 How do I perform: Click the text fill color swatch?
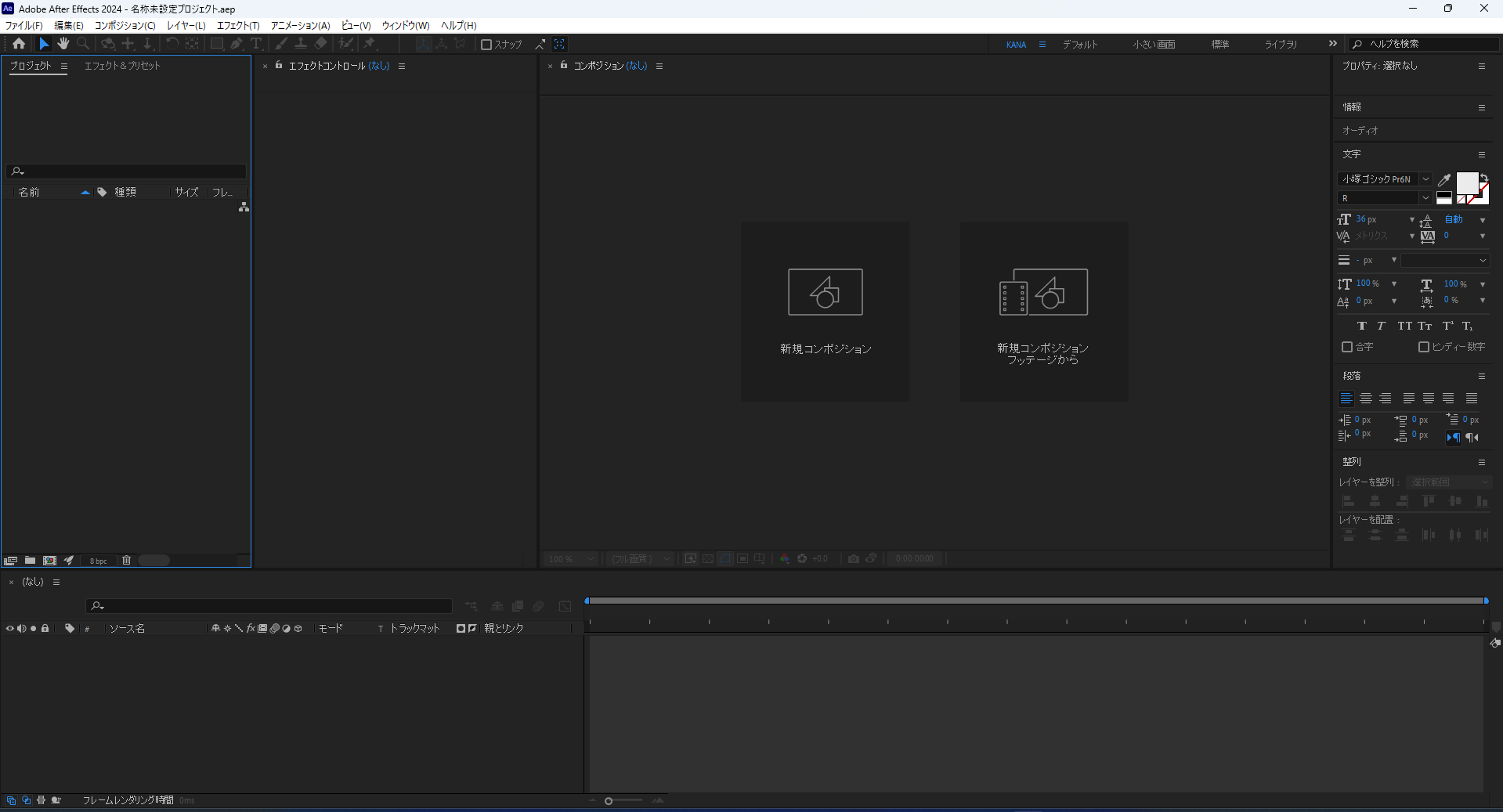[1467, 183]
